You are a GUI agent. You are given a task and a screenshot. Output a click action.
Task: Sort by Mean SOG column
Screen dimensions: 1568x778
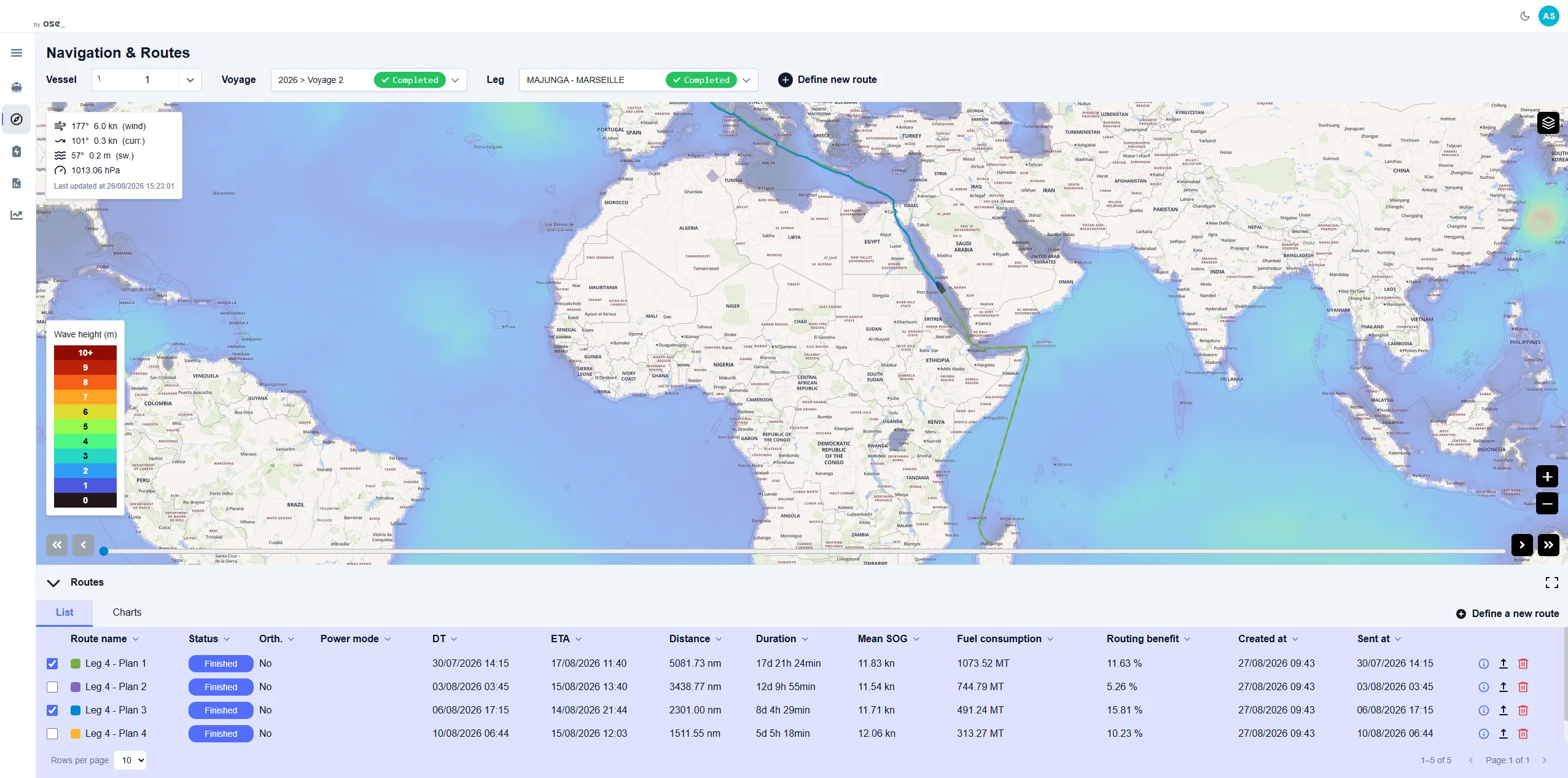(888, 639)
